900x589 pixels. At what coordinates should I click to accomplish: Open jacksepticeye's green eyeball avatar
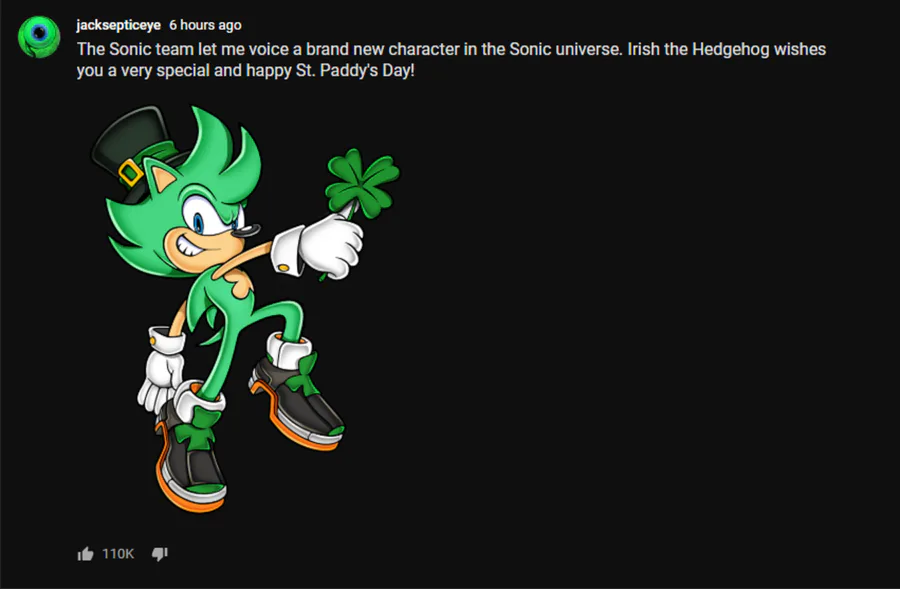(x=39, y=37)
